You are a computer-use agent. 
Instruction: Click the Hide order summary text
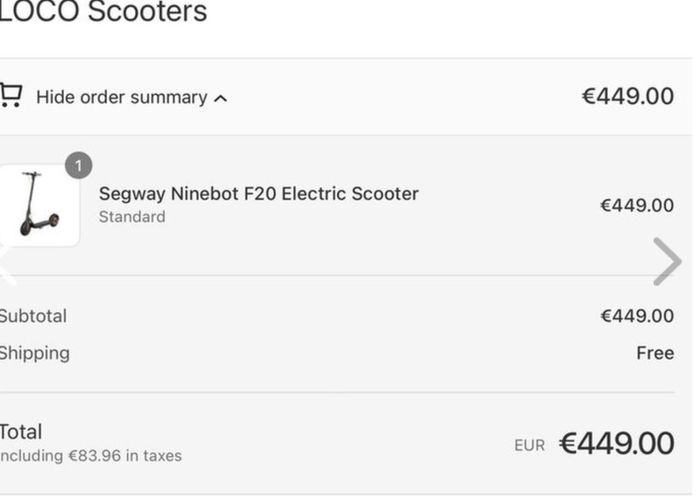121,97
